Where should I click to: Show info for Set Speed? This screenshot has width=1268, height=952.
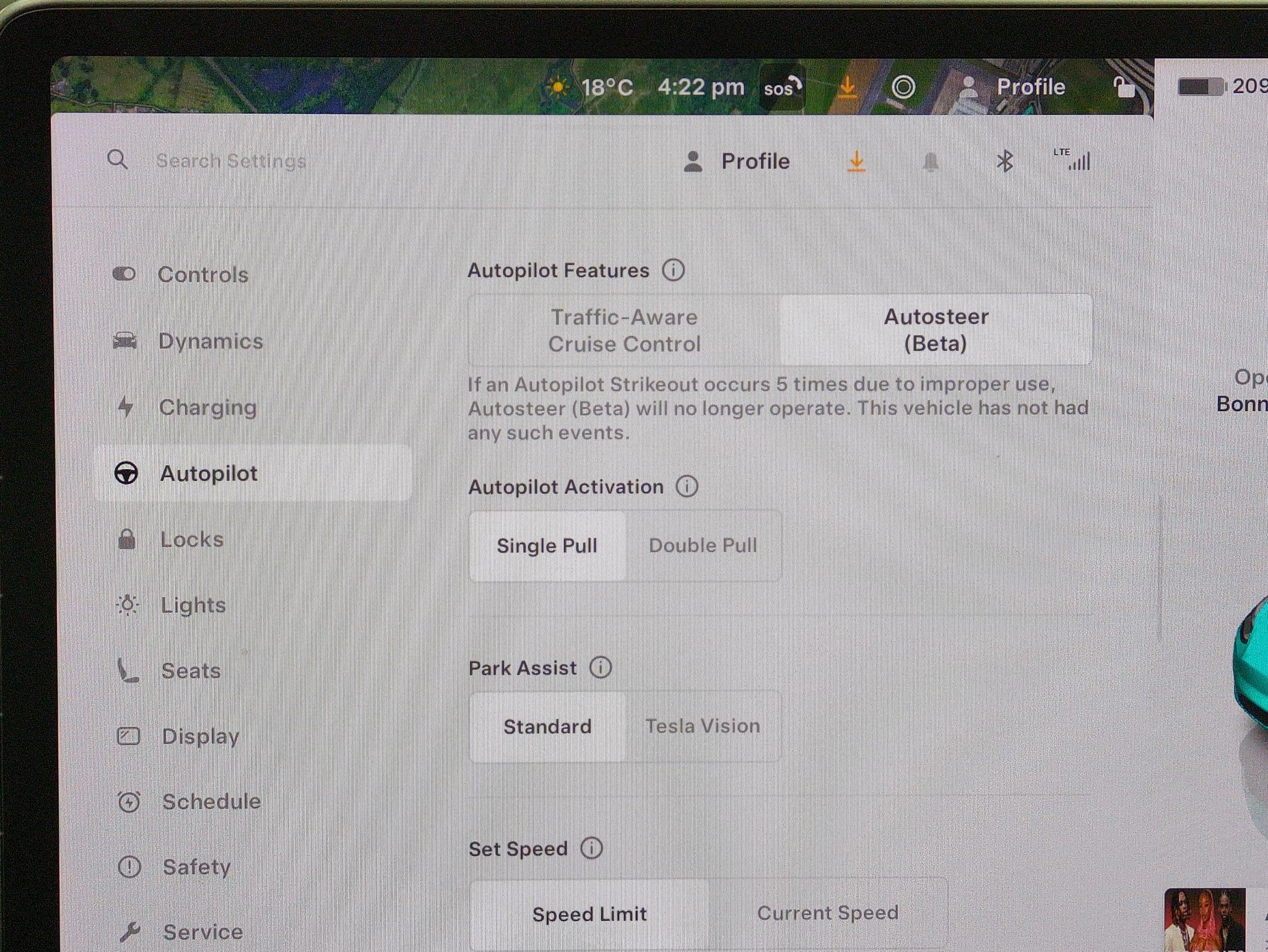pyautogui.click(x=591, y=848)
